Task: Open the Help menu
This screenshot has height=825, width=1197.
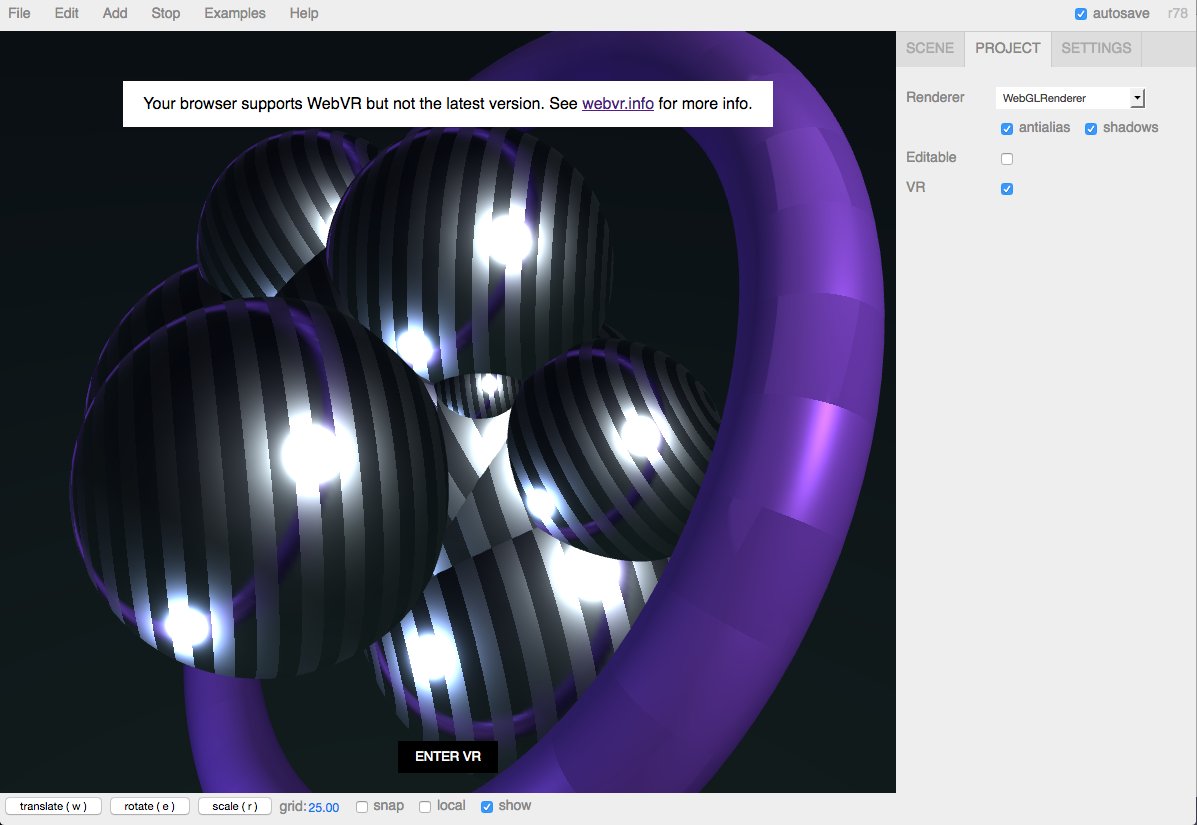Action: pyautogui.click(x=304, y=13)
